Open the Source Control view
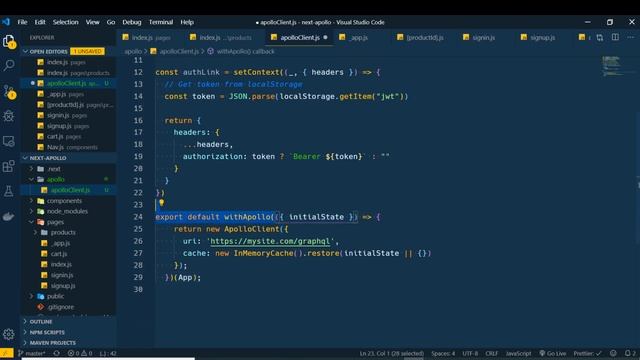Screen dimensions: 640x360 click(x=9, y=91)
